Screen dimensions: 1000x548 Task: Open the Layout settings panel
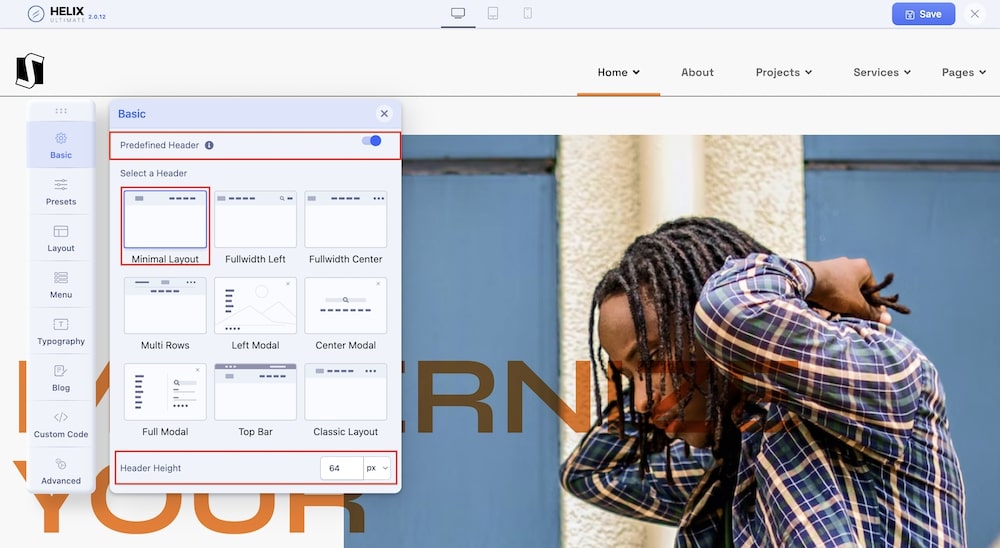61,238
